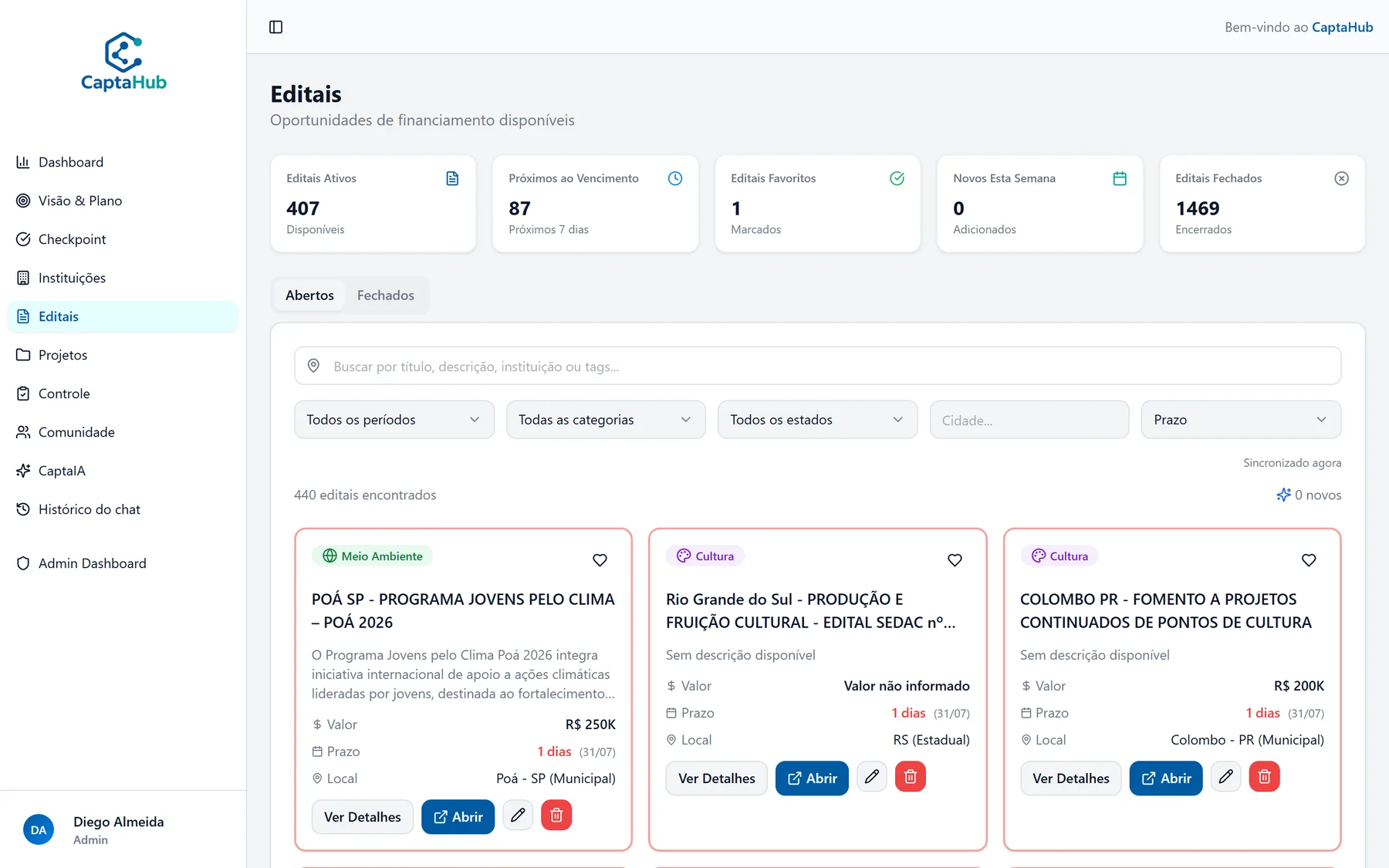Favorite the COLOMBO PR edital
Viewport: 1389px width, 868px height.
click(1309, 560)
